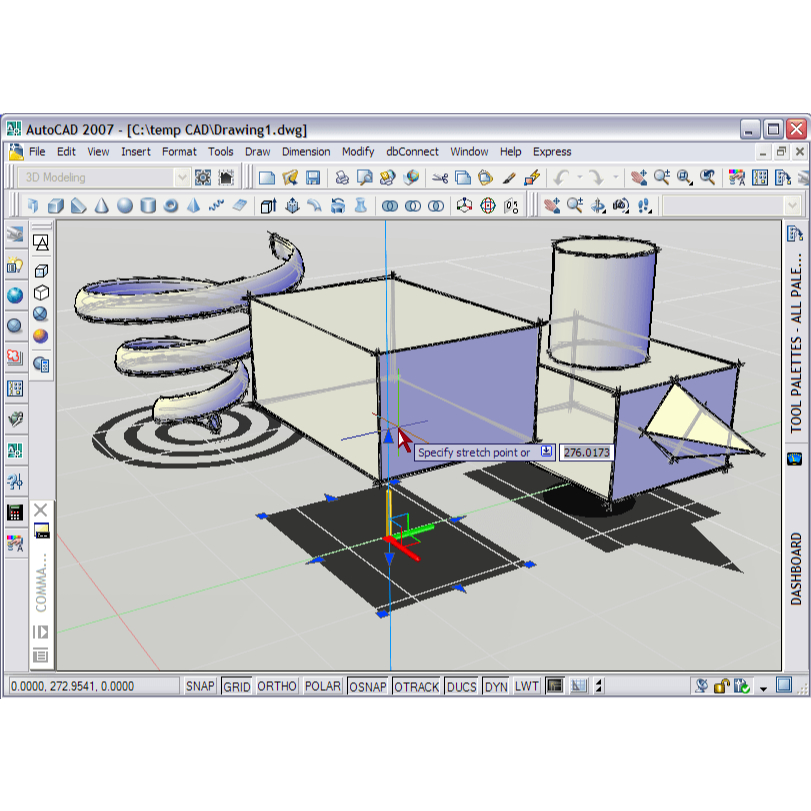Select the Sphere solid tool
811x811 pixels.
click(x=125, y=206)
